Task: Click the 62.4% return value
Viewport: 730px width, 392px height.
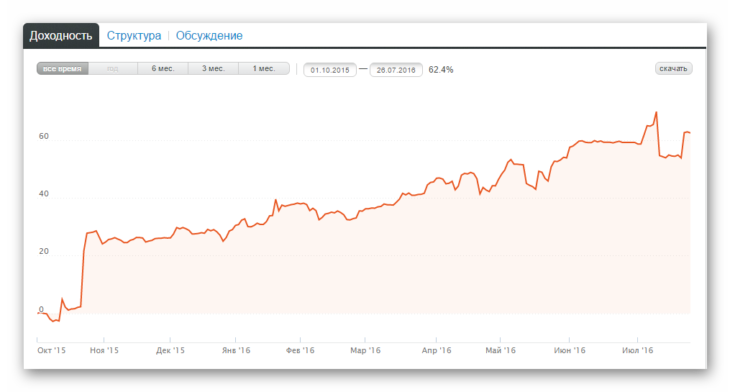Action: 440,70
